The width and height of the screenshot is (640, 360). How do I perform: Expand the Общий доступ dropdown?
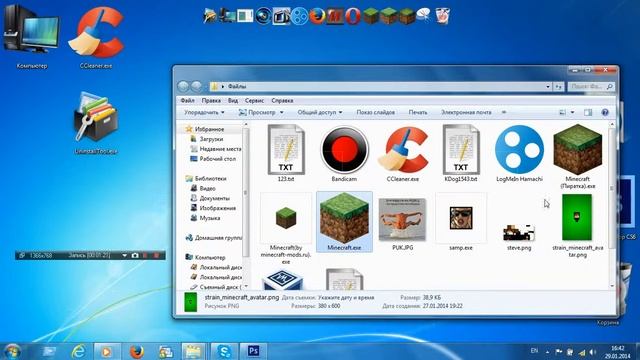[320, 112]
